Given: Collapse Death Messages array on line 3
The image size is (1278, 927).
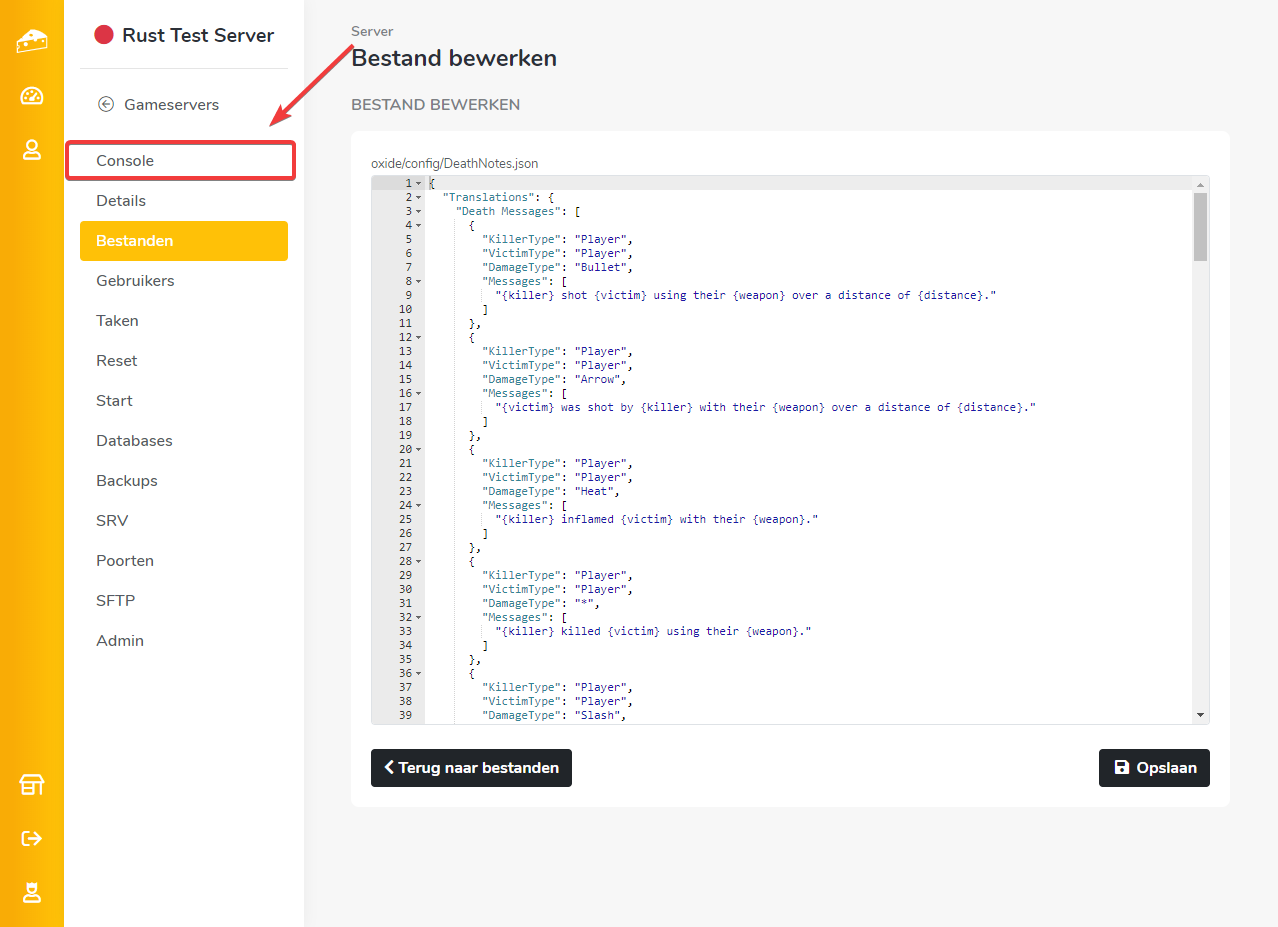Looking at the screenshot, I should coord(418,212).
